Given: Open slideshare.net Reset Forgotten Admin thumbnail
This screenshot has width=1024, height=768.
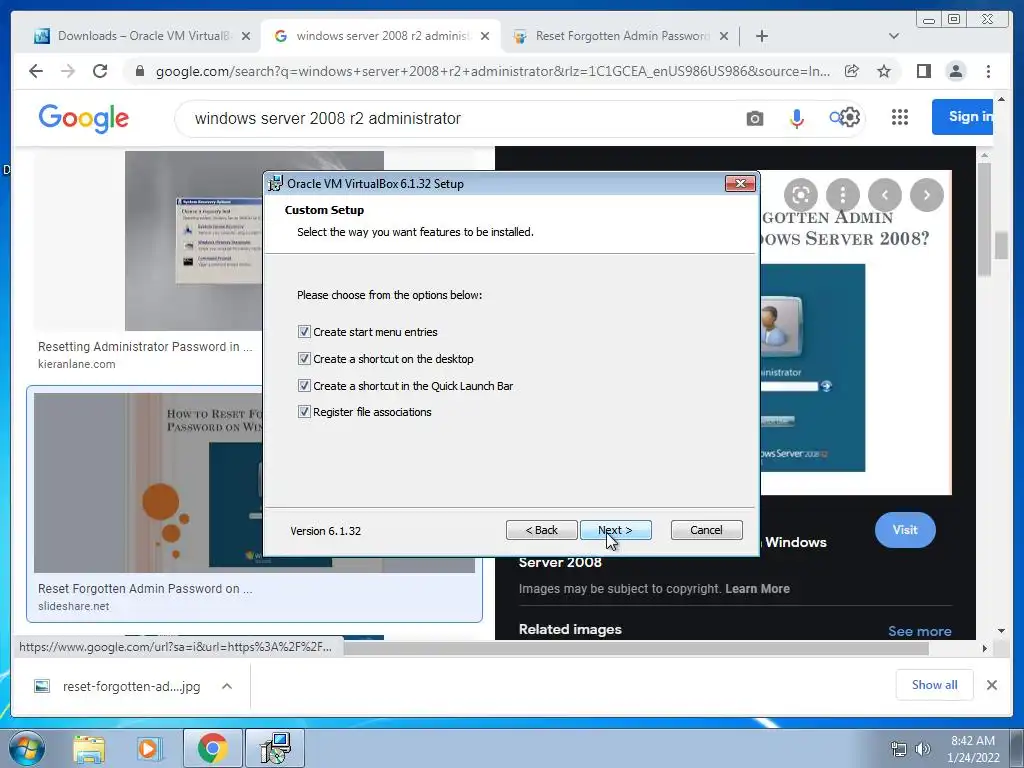Looking at the screenshot, I should click(x=148, y=483).
